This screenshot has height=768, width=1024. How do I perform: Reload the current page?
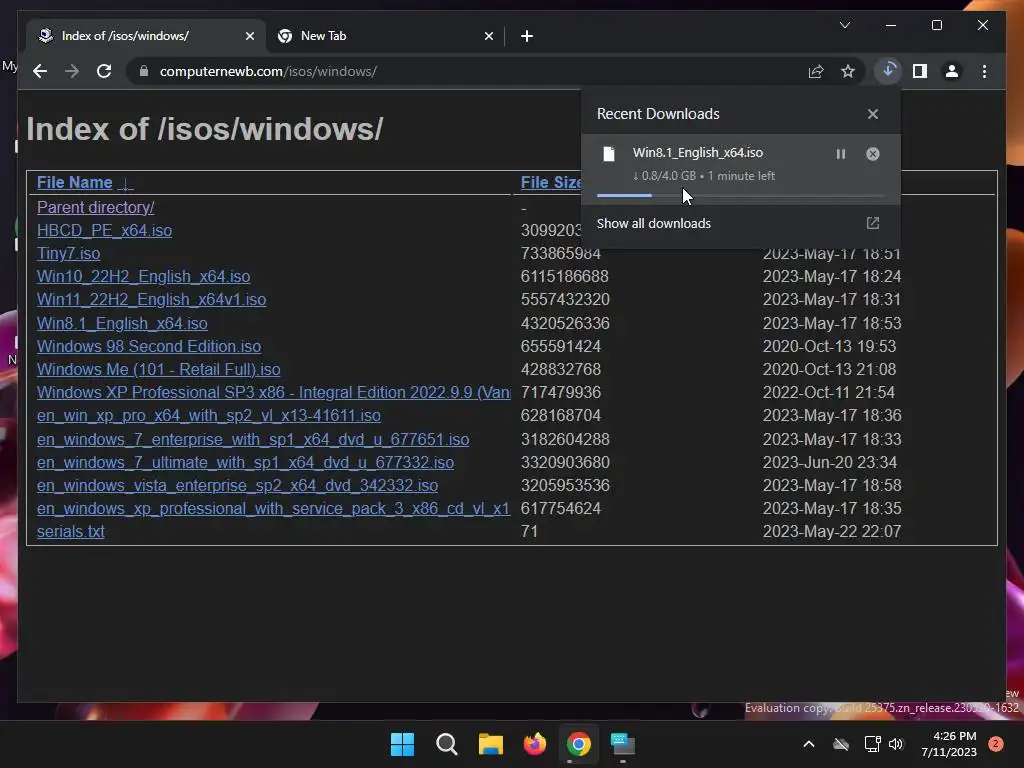pos(104,71)
